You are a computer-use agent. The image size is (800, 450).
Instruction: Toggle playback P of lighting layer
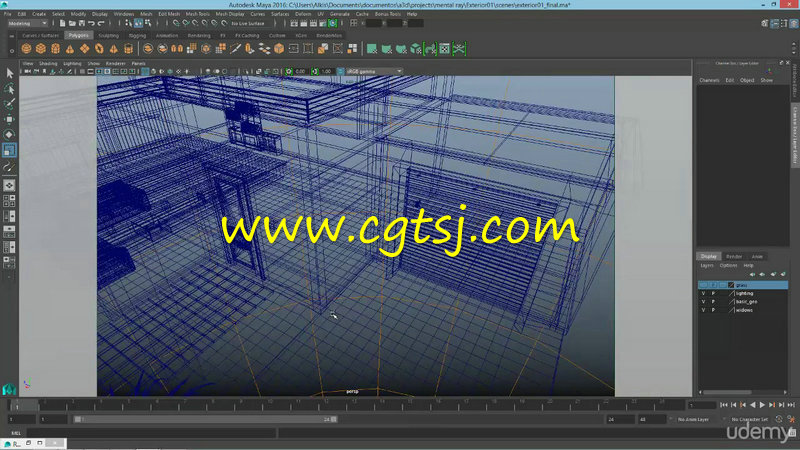[x=713, y=293]
